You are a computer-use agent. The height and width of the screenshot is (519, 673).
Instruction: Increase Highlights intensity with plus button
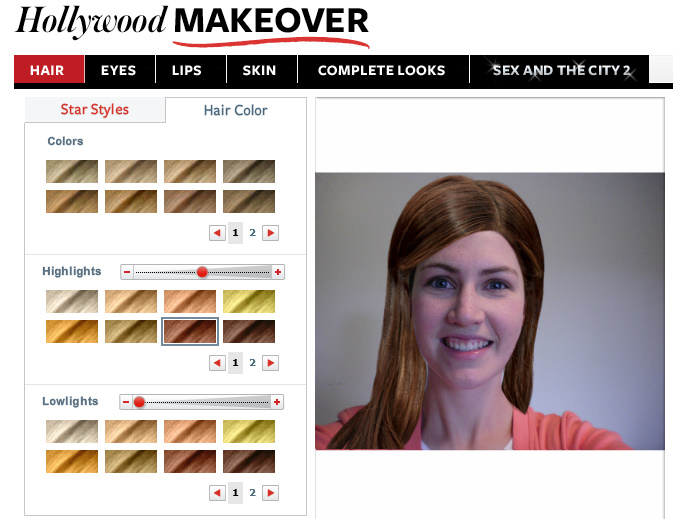278,272
